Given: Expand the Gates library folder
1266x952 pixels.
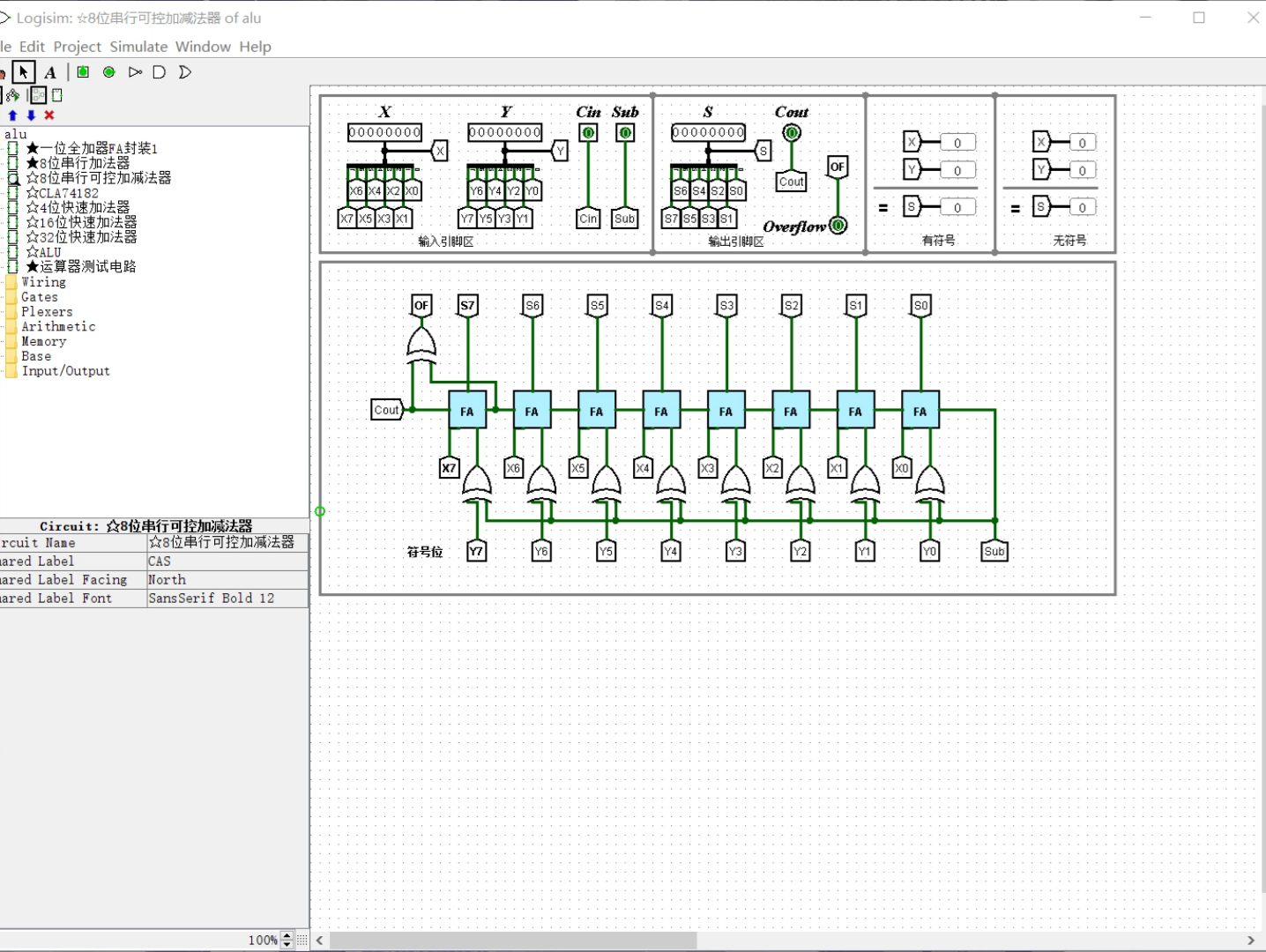Looking at the screenshot, I should tap(39, 297).
